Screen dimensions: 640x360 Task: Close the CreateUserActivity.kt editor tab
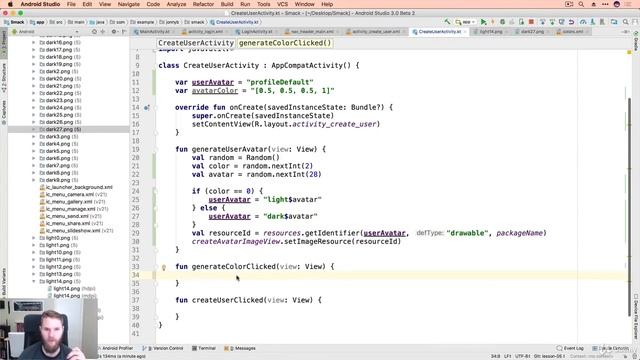[x=465, y=32]
